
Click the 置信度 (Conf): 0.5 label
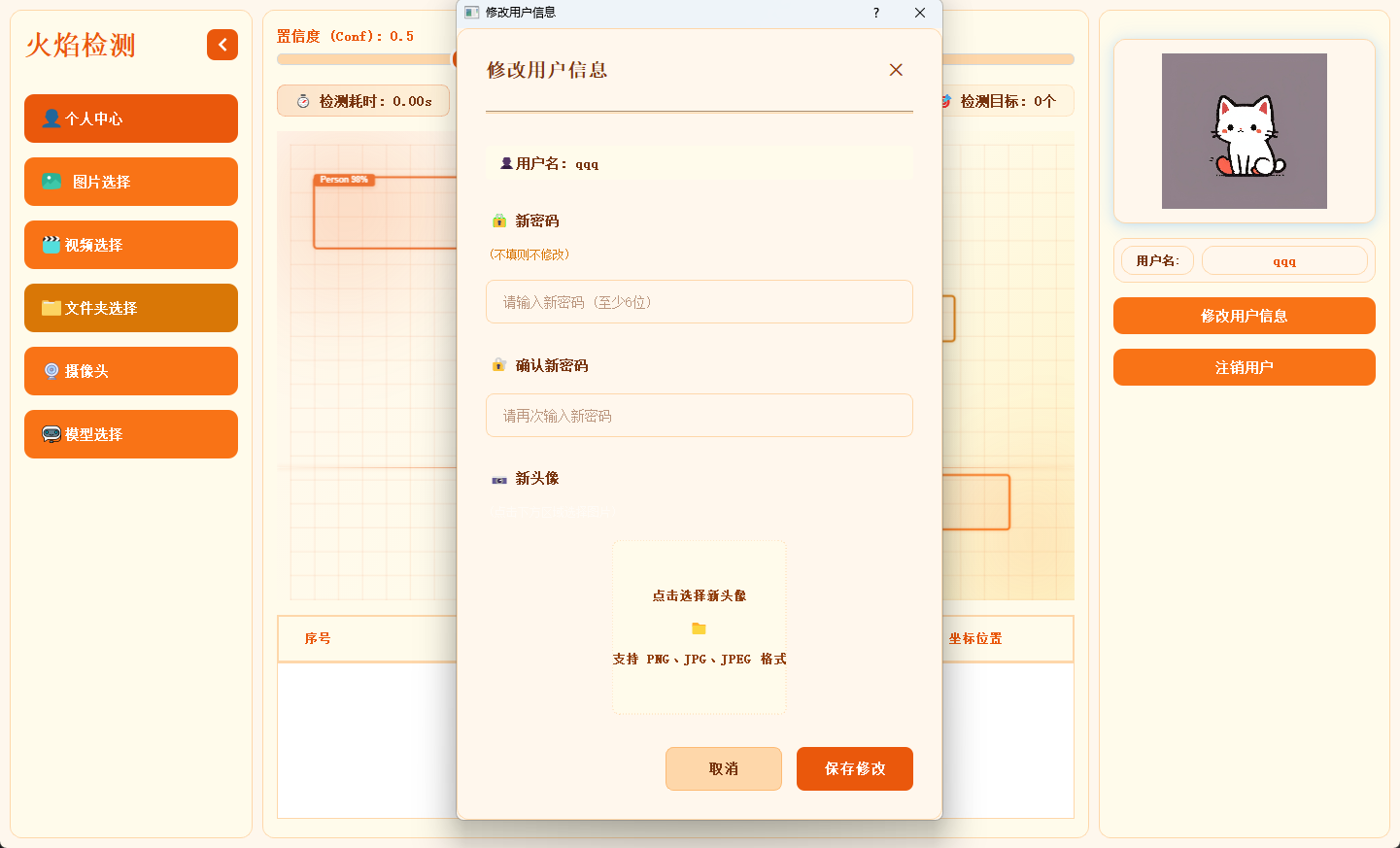345,36
